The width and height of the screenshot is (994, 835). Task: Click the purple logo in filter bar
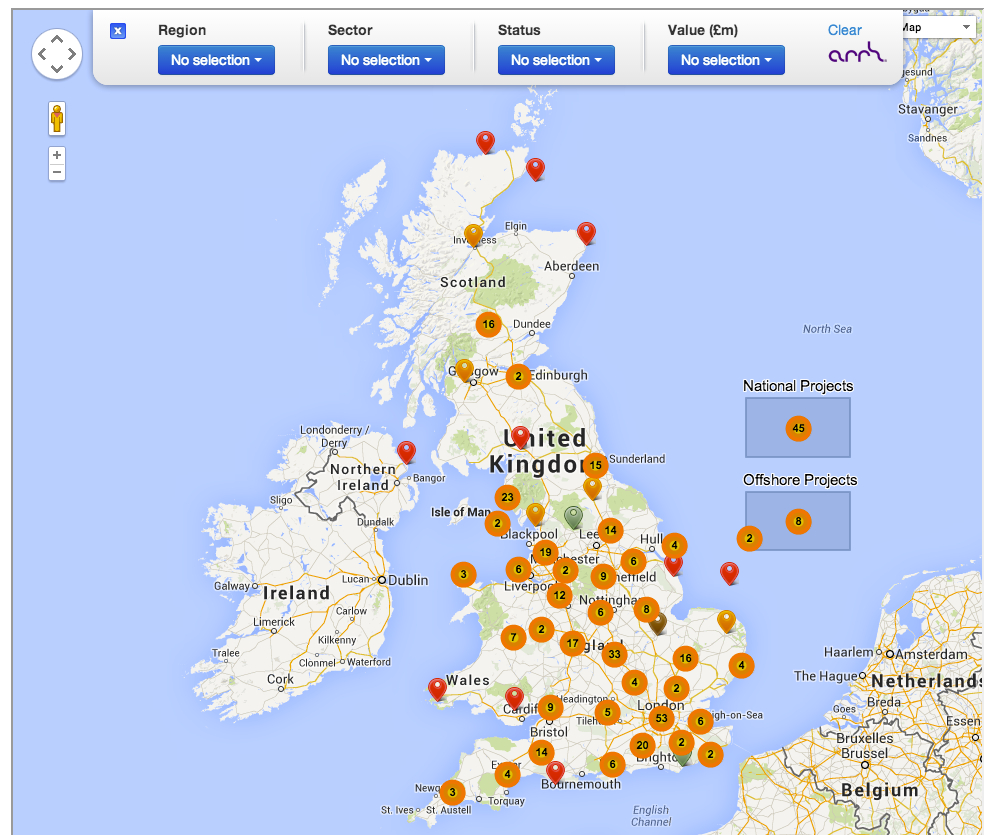tap(857, 53)
